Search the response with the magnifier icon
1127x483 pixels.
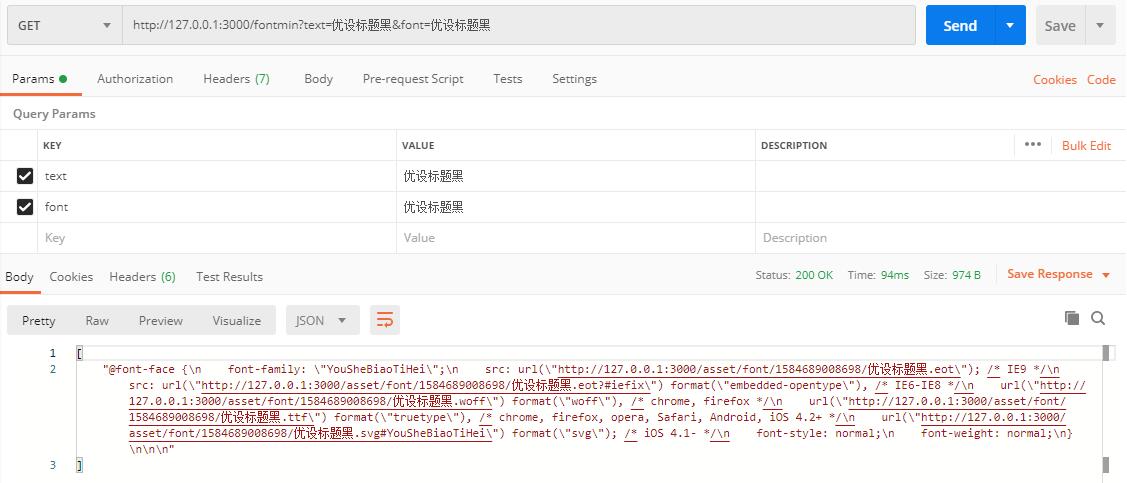1098,318
